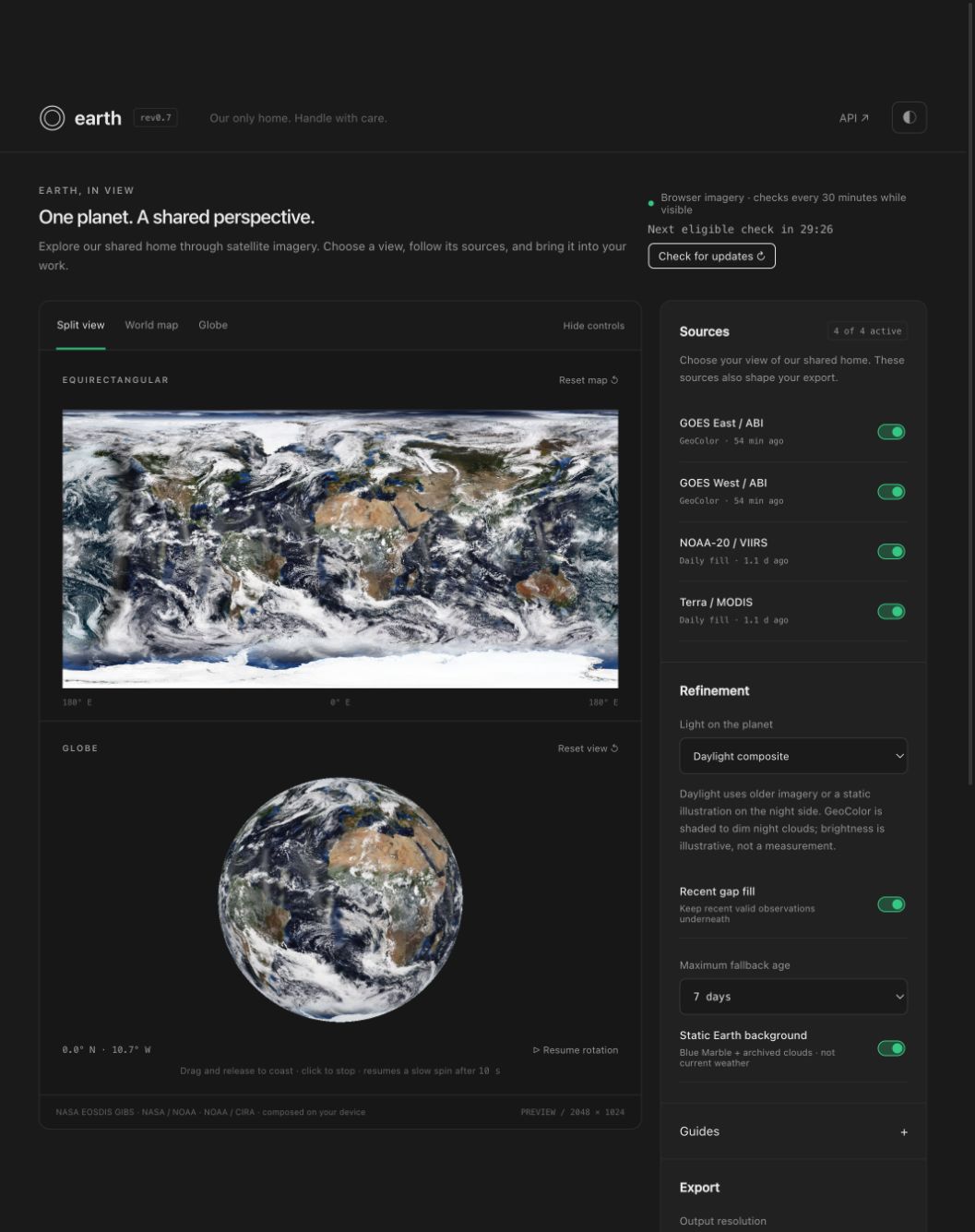This screenshot has width=975, height=1232.
Task: Click the rev0.7 version badge
Action: click(x=155, y=117)
